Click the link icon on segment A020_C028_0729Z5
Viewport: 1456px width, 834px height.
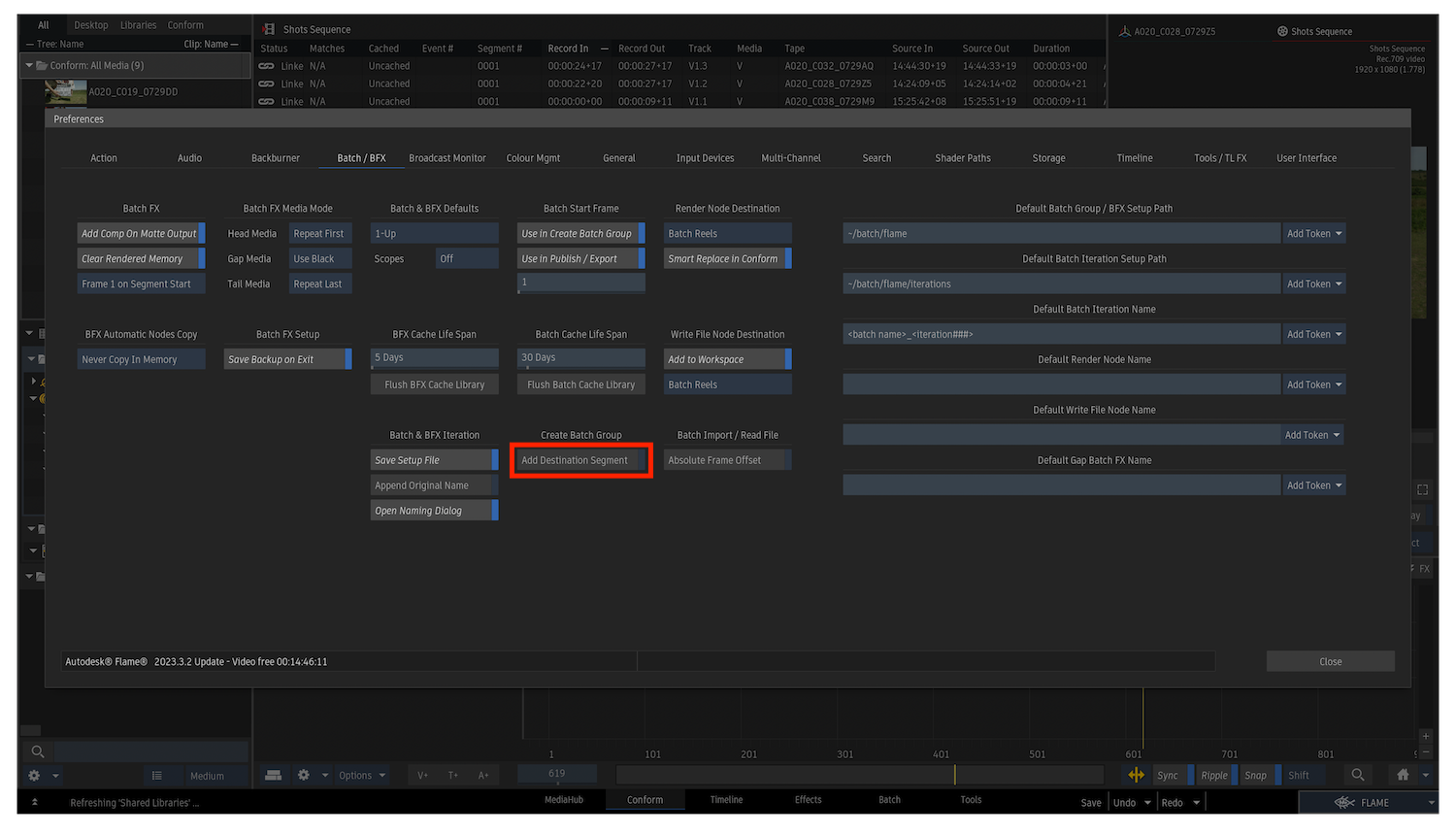[x=266, y=83]
